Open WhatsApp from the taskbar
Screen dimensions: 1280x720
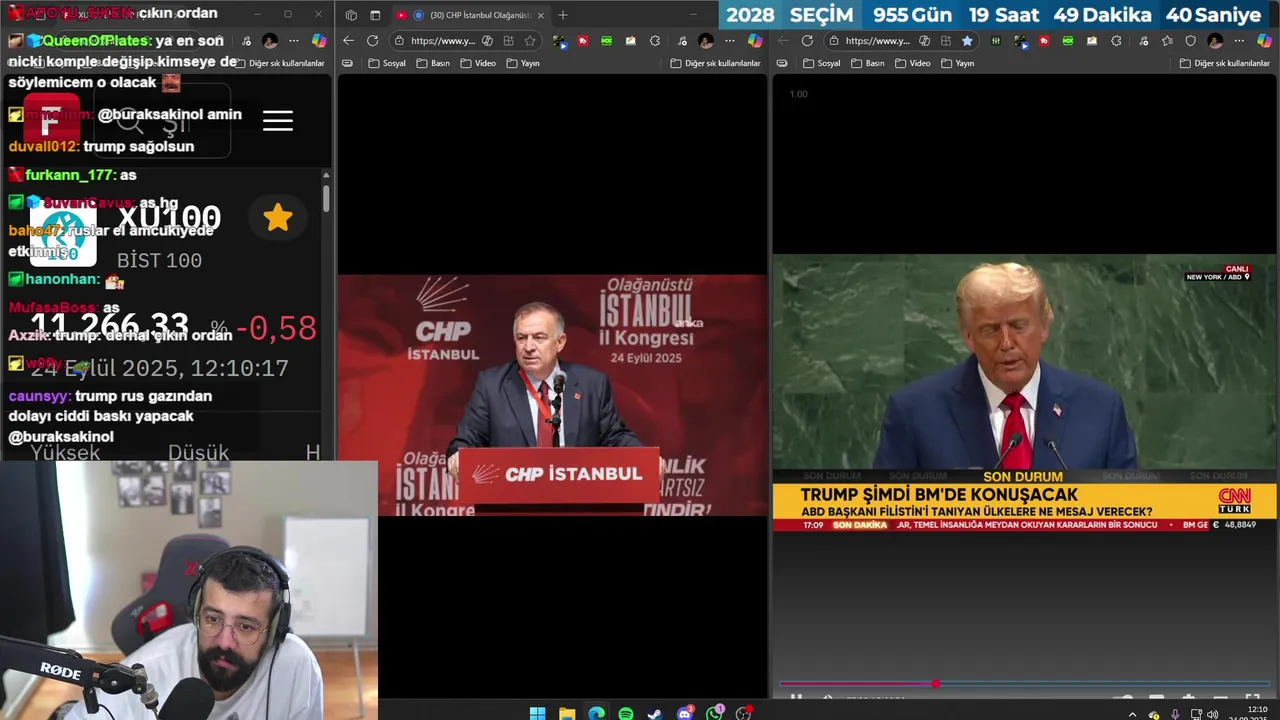tap(714, 713)
